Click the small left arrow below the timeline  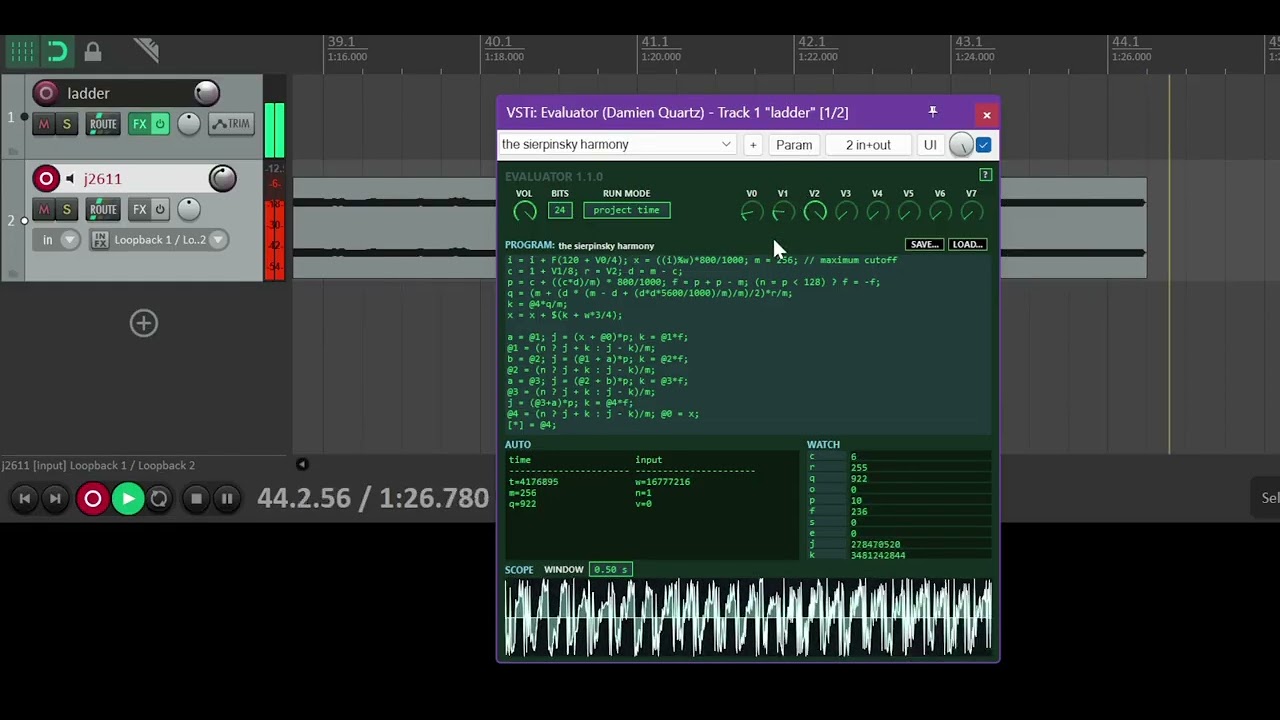[x=302, y=464]
